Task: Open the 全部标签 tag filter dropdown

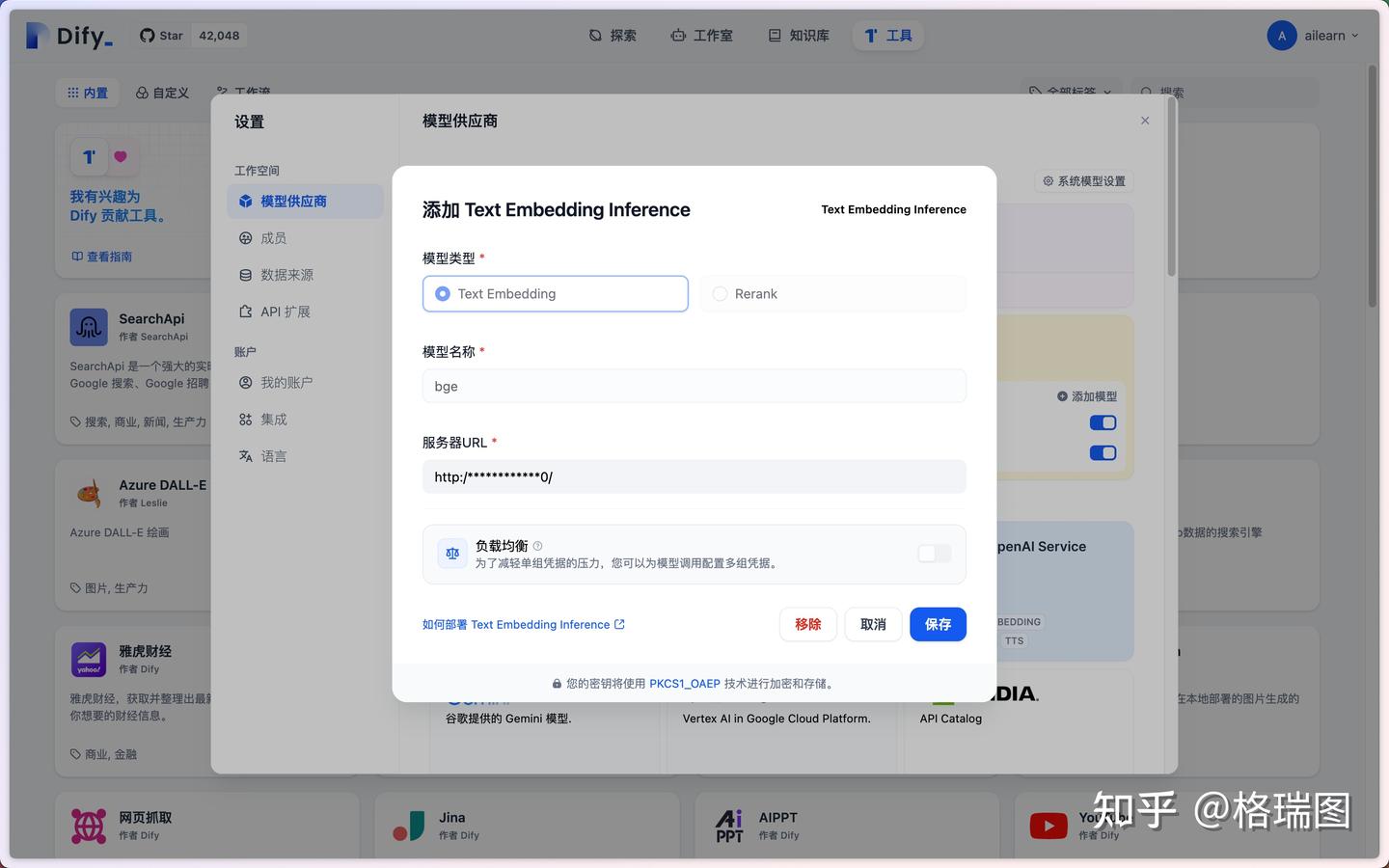Action: [1071, 92]
